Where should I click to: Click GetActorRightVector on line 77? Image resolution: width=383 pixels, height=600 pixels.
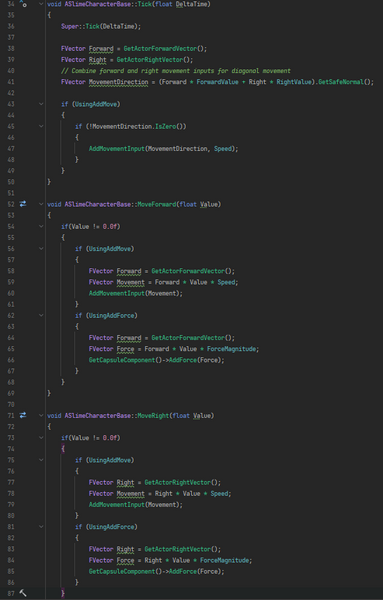click(x=177, y=483)
